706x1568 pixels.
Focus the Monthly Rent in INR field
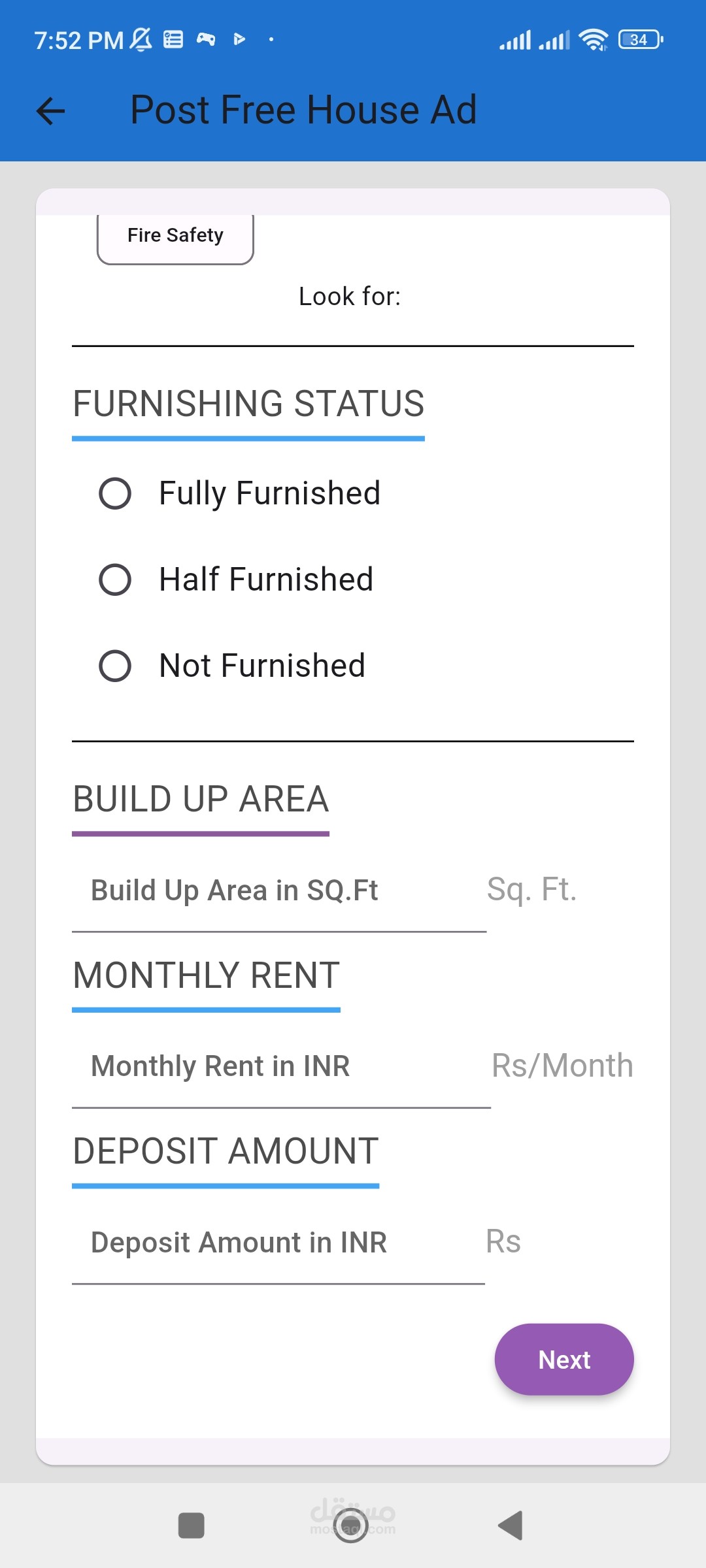[281, 1066]
